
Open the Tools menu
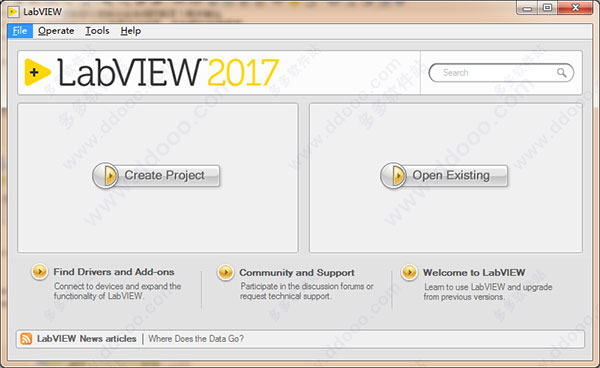97,31
